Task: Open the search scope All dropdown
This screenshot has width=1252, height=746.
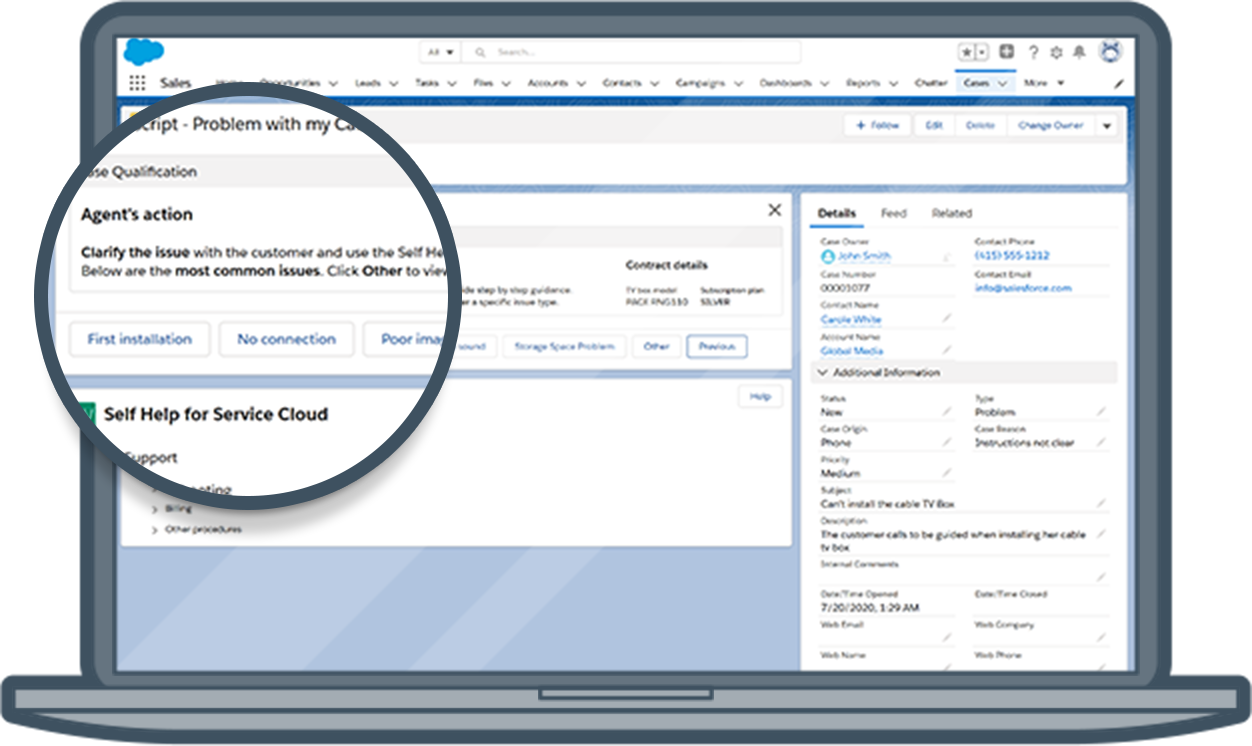Action: click(x=440, y=52)
